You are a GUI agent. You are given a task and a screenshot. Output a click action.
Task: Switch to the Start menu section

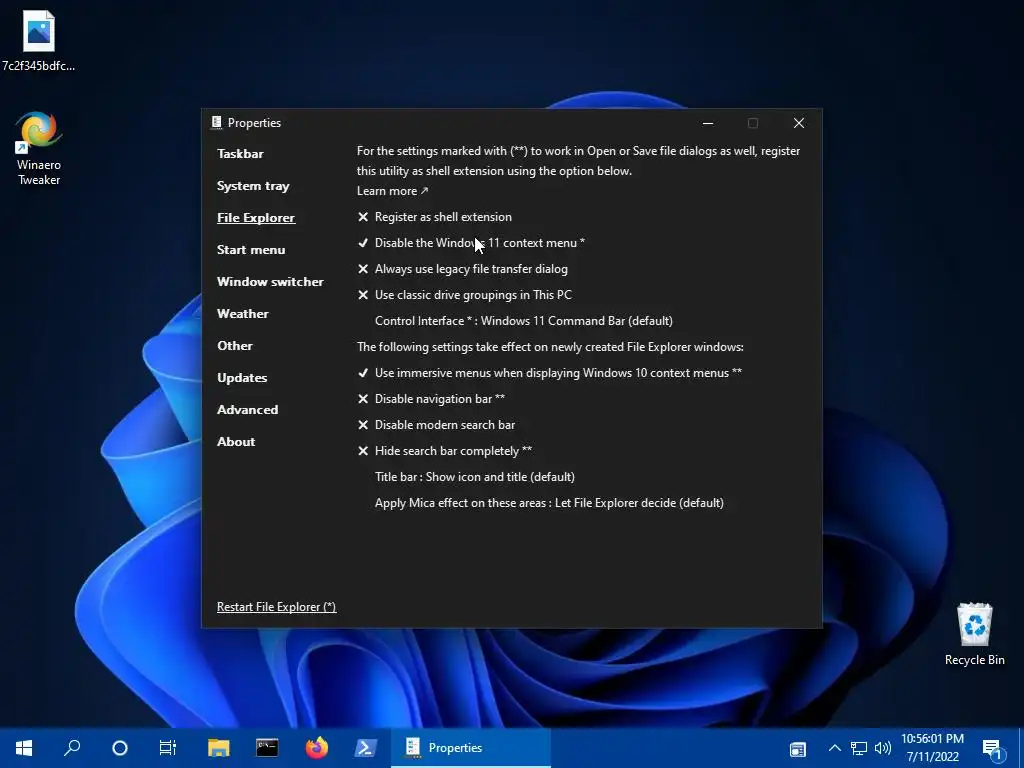click(x=251, y=250)
